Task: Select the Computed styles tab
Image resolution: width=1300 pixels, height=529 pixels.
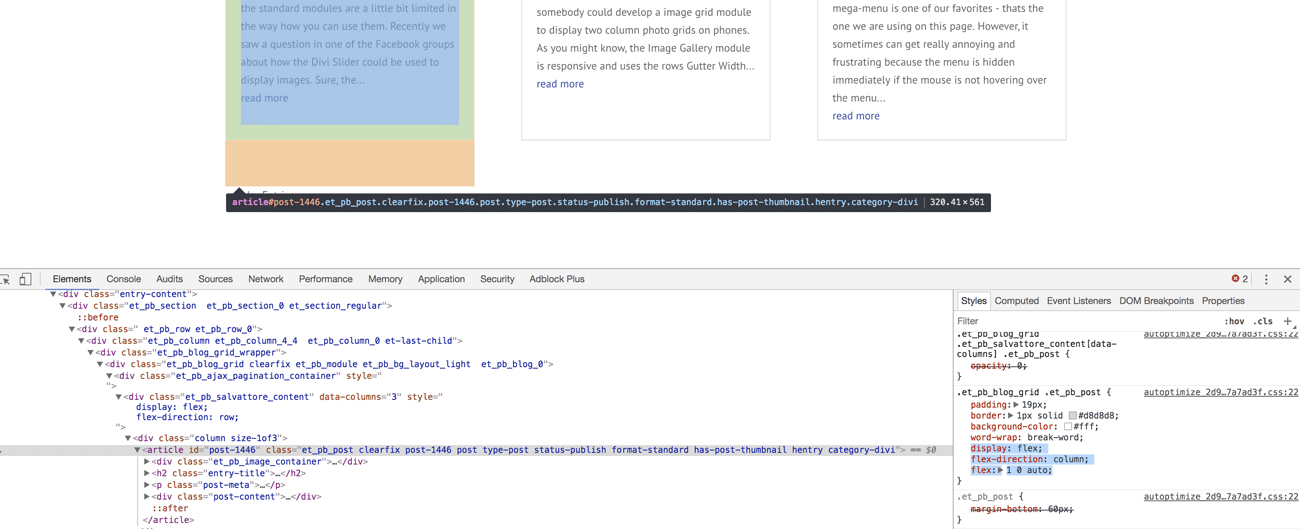Action: click(x=1016, y=301)
